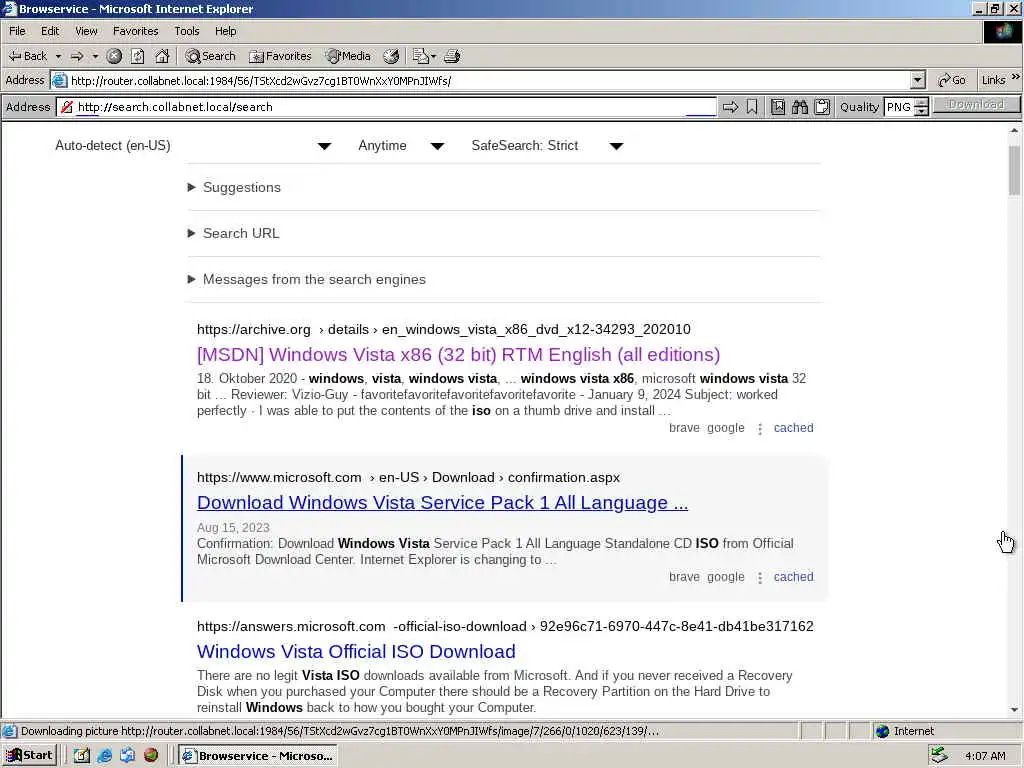Screen dimensions: 1024x768
Task: Open the View menu
Action: 86,31
